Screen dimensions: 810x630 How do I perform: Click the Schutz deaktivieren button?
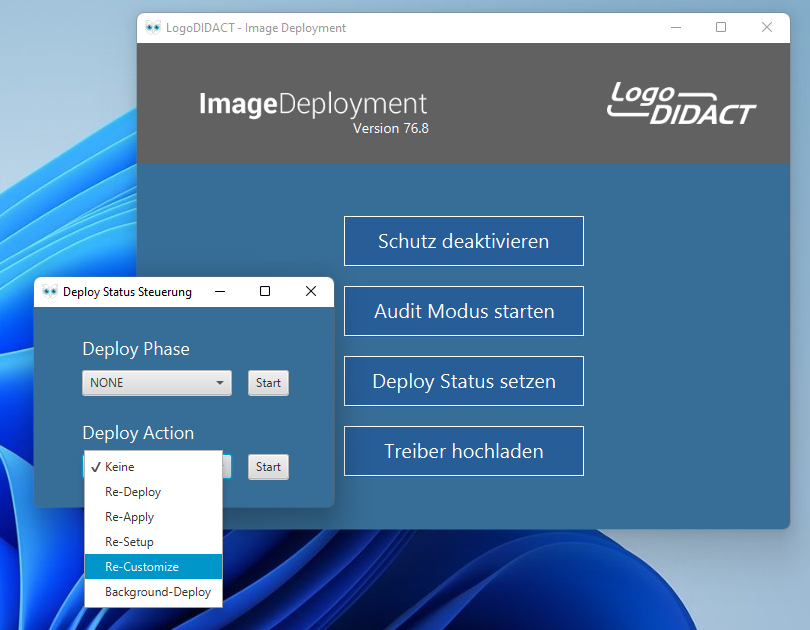tap(463, 241)
